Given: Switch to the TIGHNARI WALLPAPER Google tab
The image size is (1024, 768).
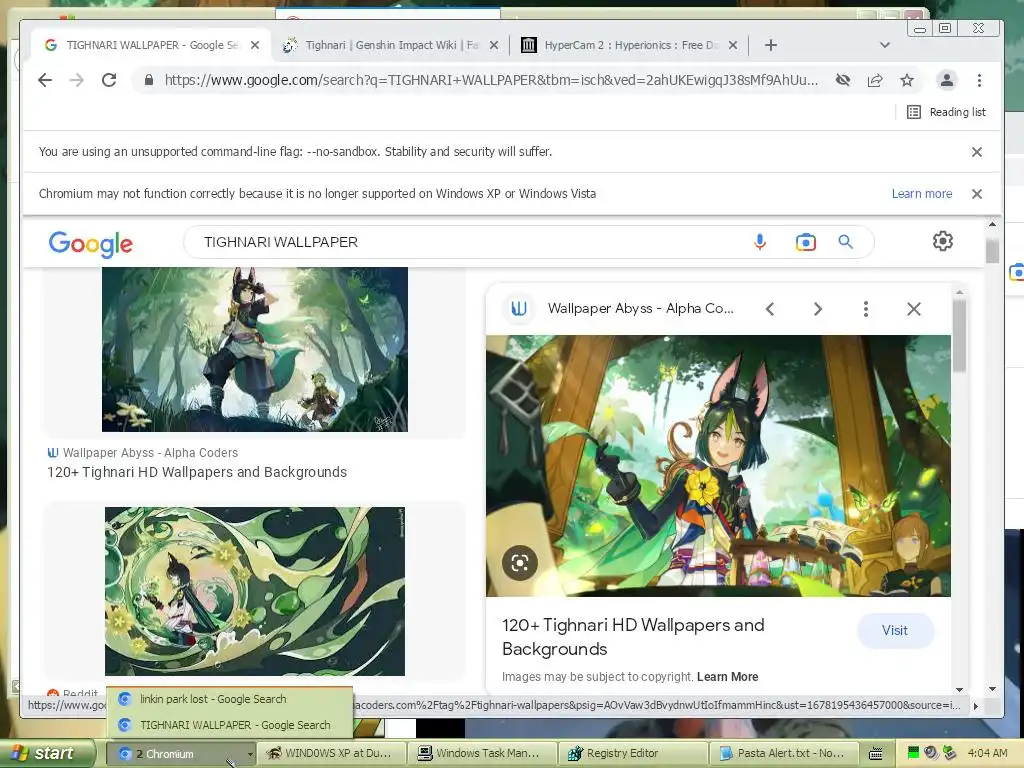Looking at the screenshot, I should click(152, 45).
